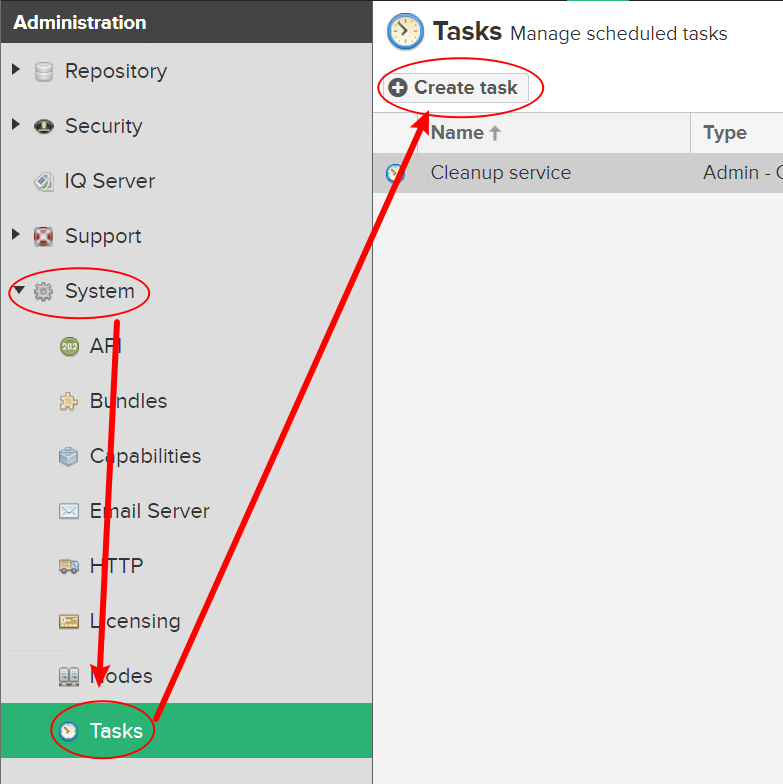Click the HTTP truck icon

pos(69,566)
